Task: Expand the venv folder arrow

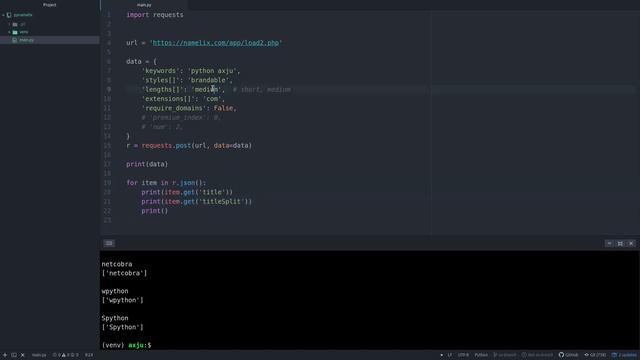Action: coord(9,32)
